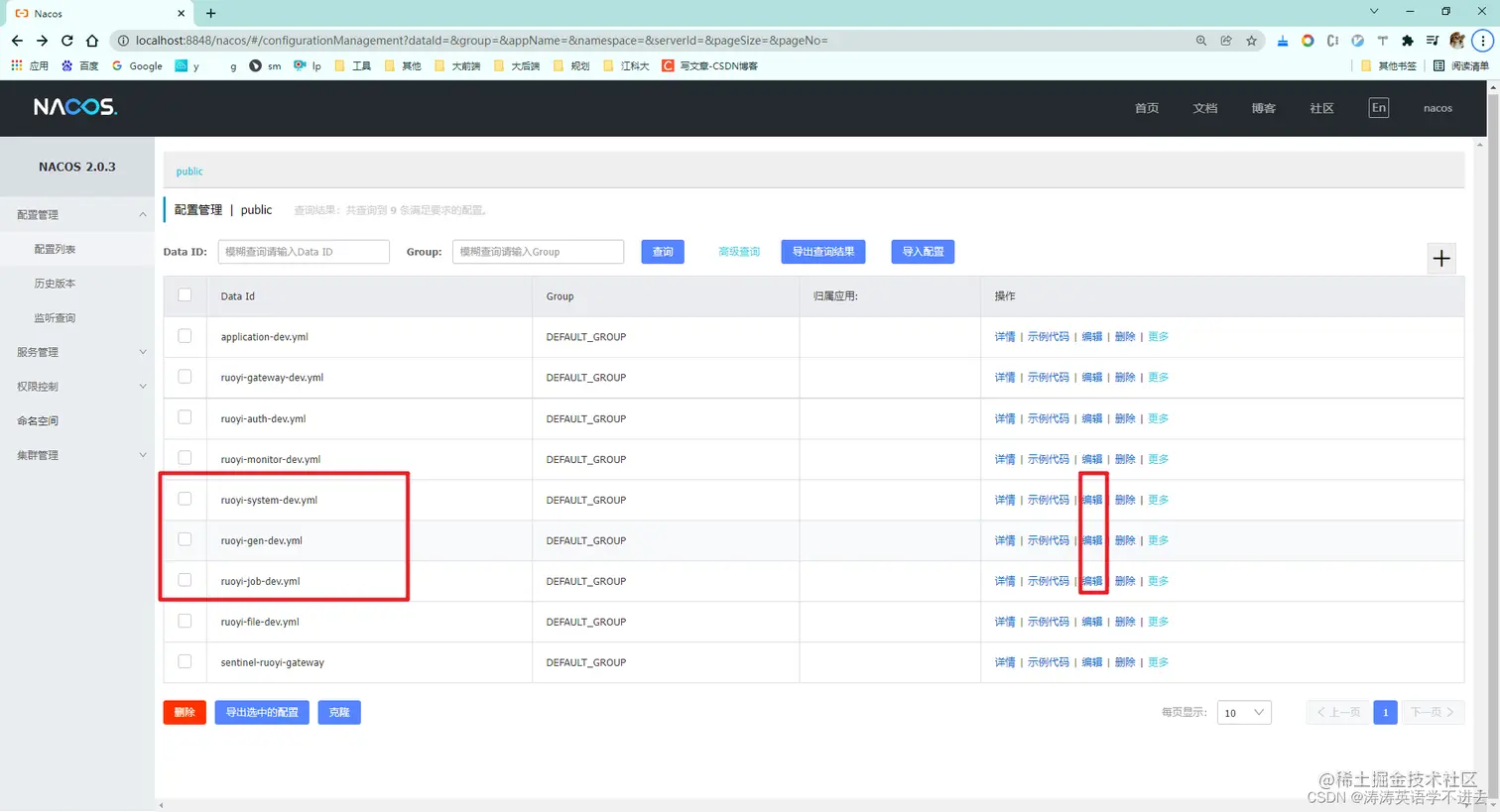Open the apps grid bookmark
The width and height of the screenshot is (1500, 812).
pyautogui.click(x=29, y=65)
